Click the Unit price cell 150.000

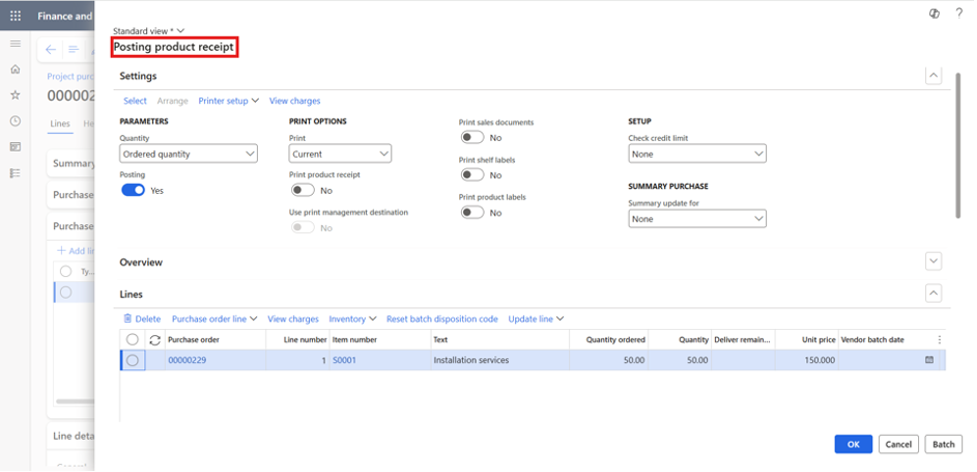[x=807, y=360]
